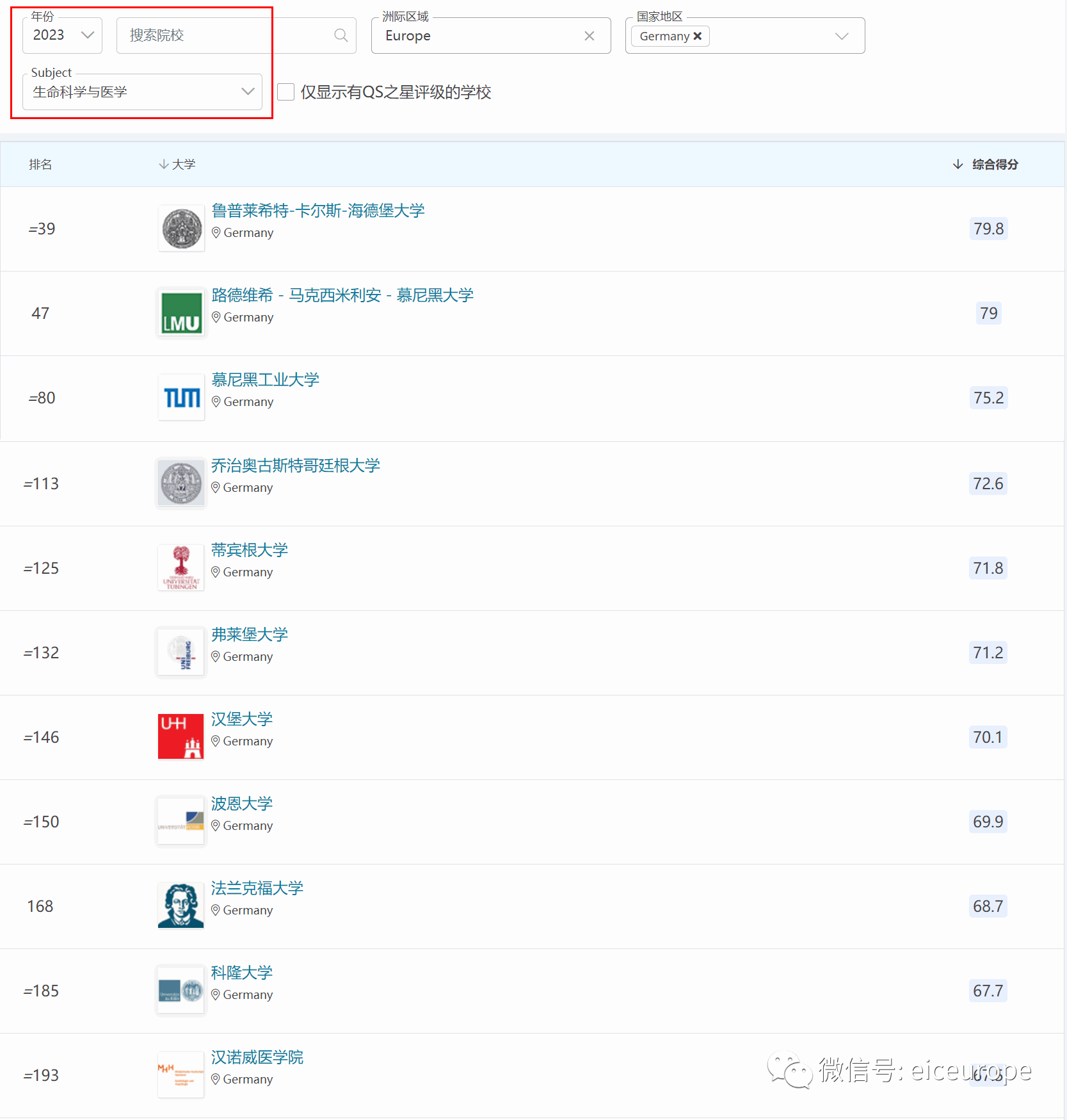
Task: Open the LMU Munich university link
Action: (x=342, y=295)
